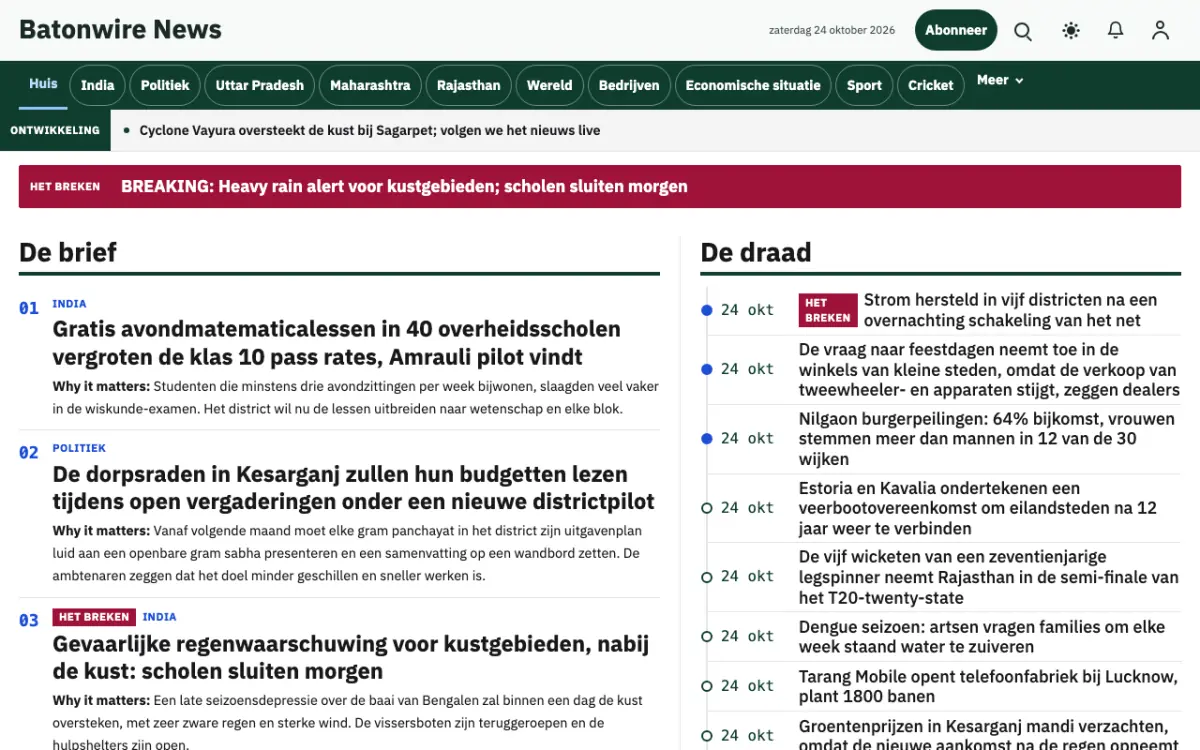
Task: Open the Maharashtra section
Action: [x=370, y=85]
